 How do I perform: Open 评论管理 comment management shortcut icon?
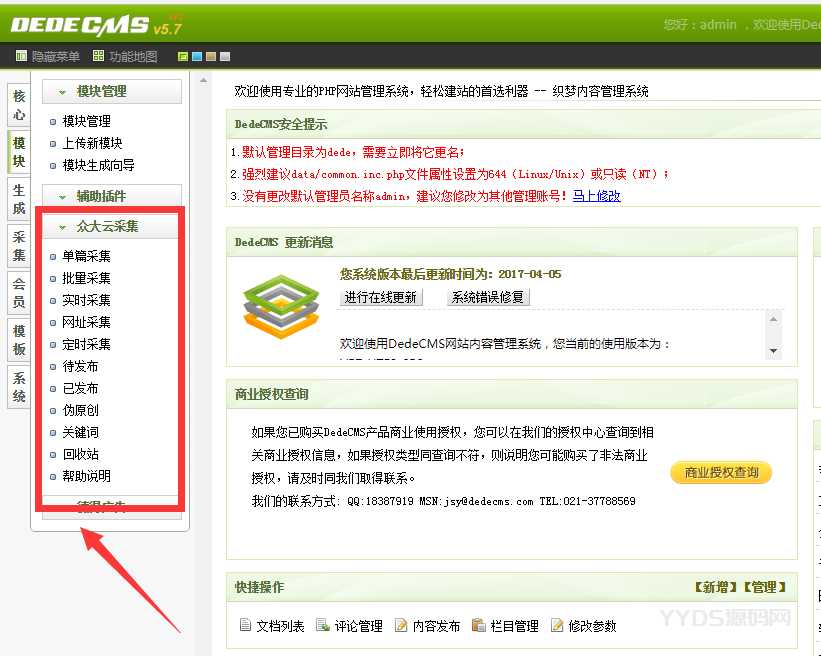point(323,626)
